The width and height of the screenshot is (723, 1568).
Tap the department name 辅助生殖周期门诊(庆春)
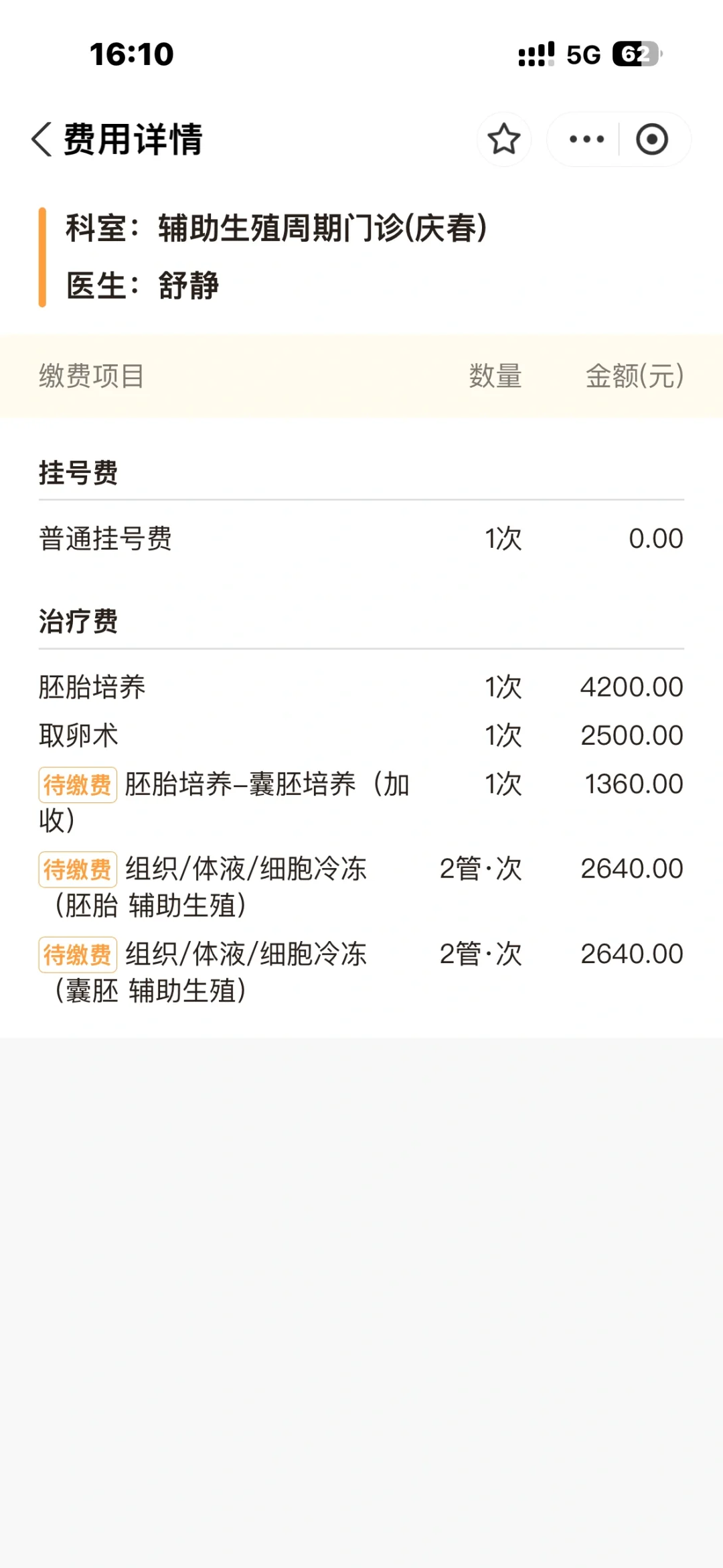(x=322, y=228)
